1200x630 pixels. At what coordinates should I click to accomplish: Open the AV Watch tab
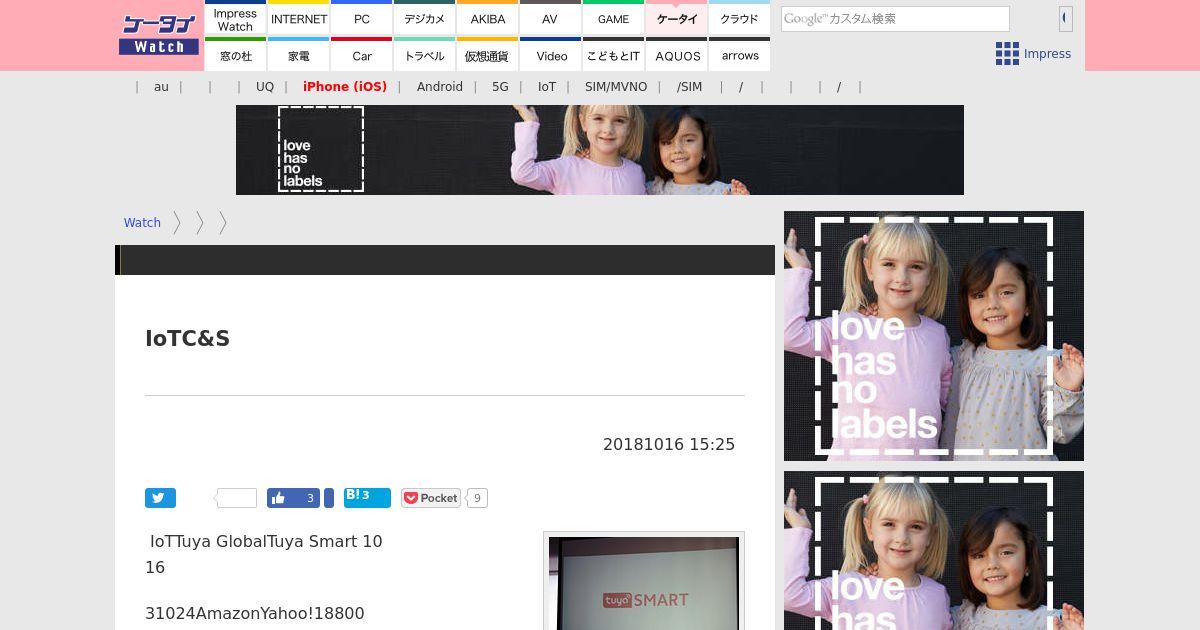pyautogui.click(x=550, y=19)
